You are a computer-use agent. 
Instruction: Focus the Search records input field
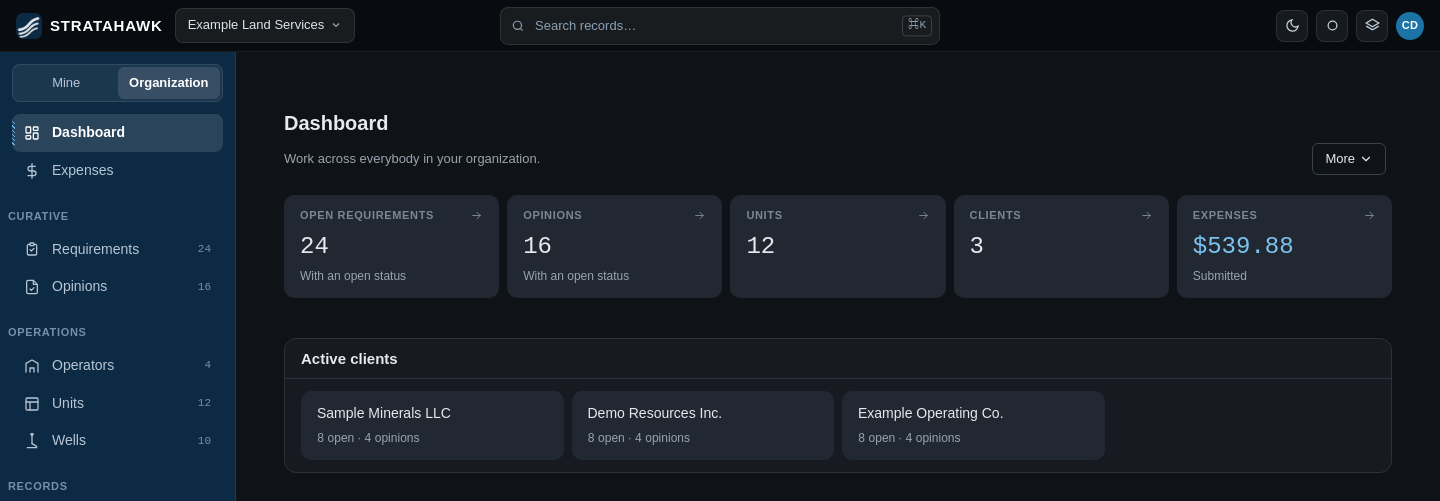(720, 26)
